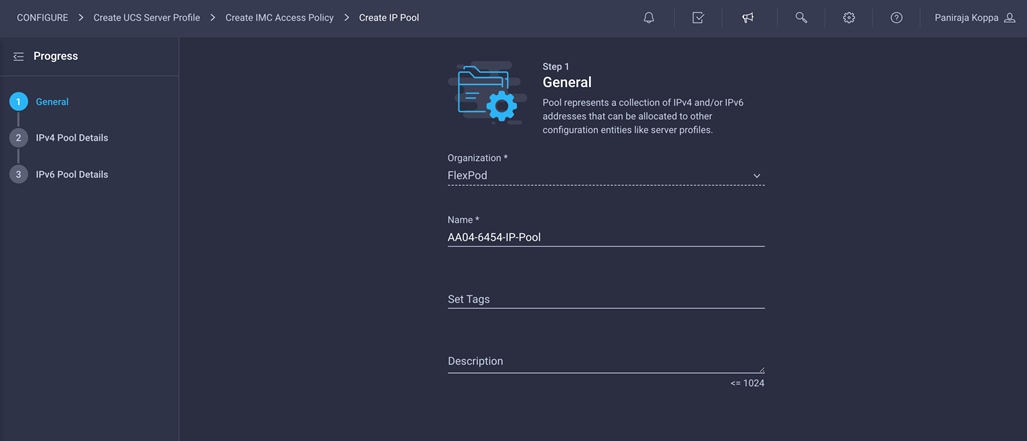Collapse the Progress sidebar icon

coord(18,56)
